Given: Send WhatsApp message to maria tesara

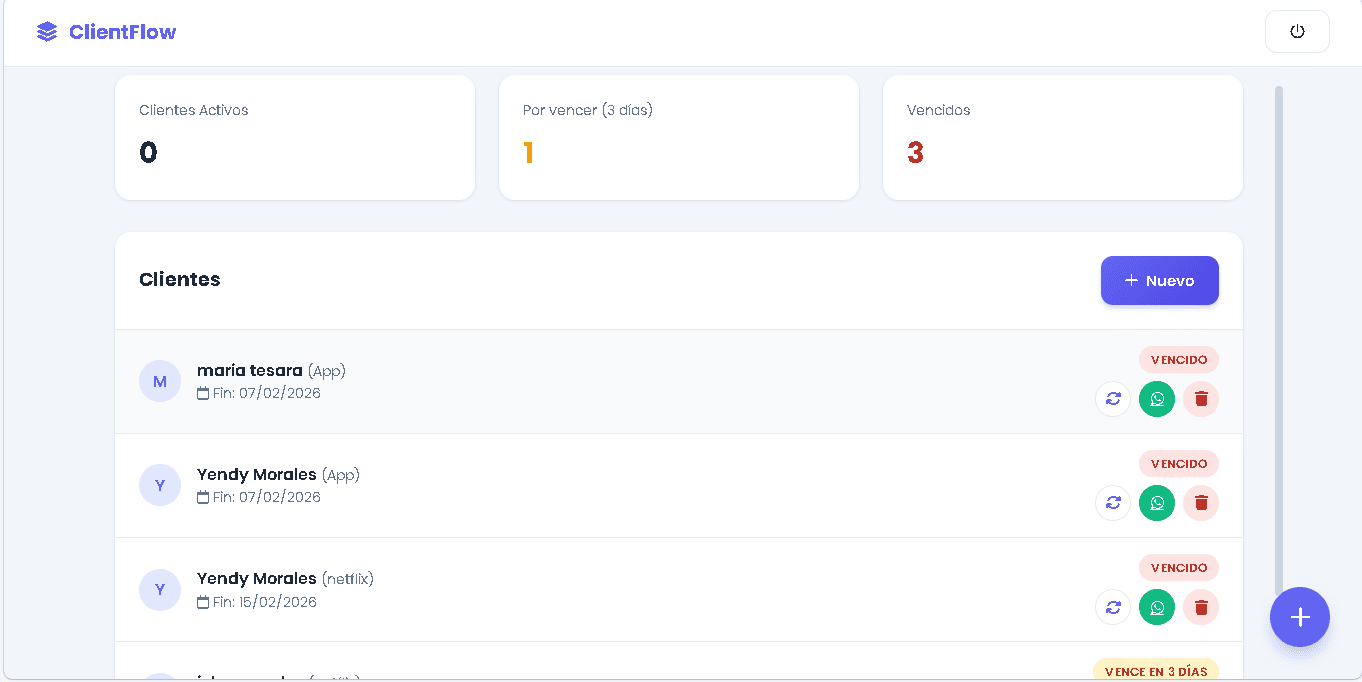Looking at the screenshot, I should (x=1157, y=398).
